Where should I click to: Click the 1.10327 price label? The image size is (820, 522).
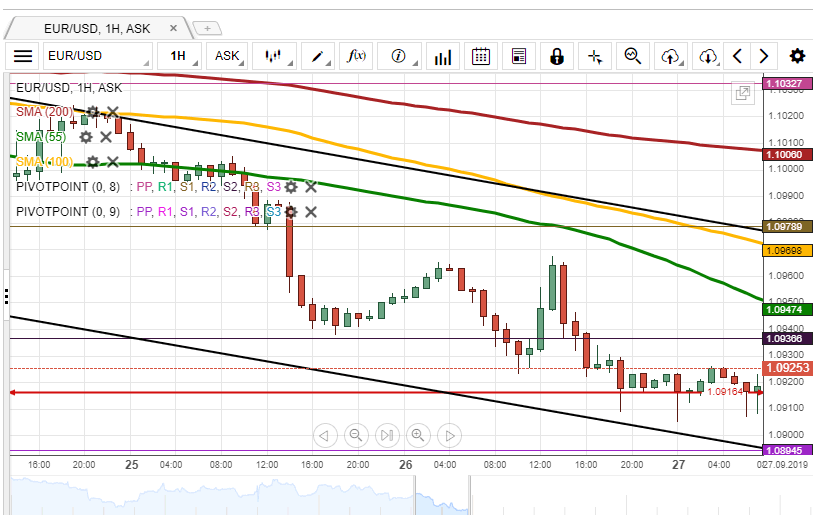[787, 83]
